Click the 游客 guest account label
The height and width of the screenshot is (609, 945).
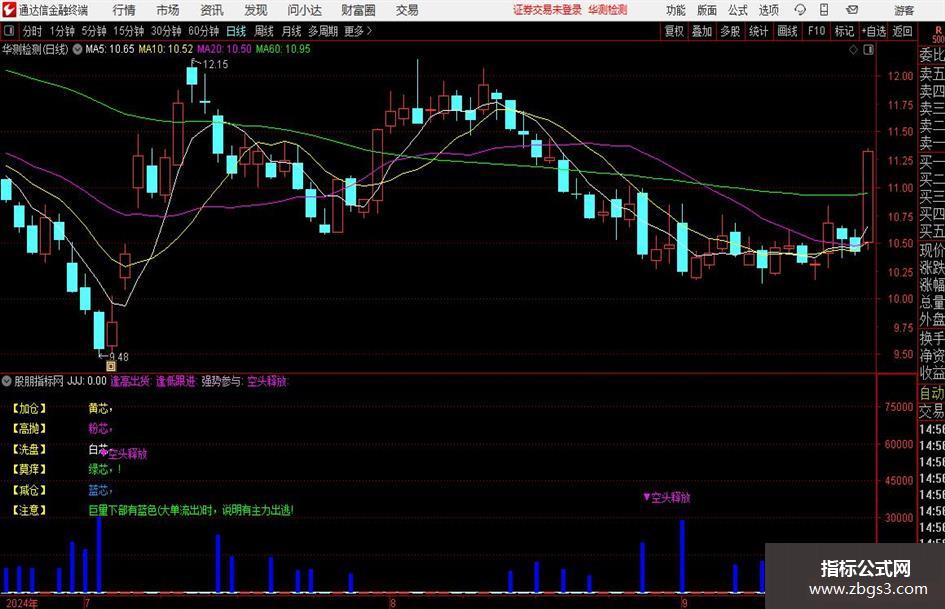pyautogui.click(x=904, y=10)
